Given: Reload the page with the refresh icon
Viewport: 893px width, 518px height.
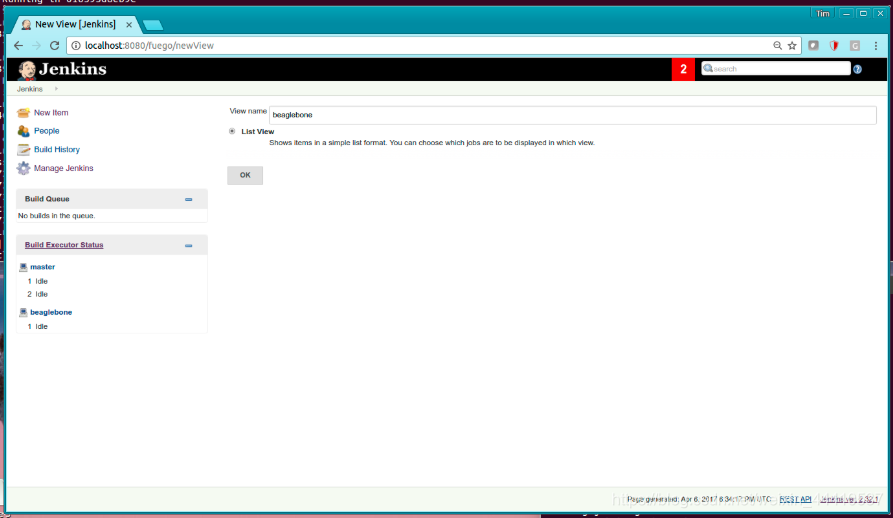Looking at the screenshot, I should coord(55,46).
